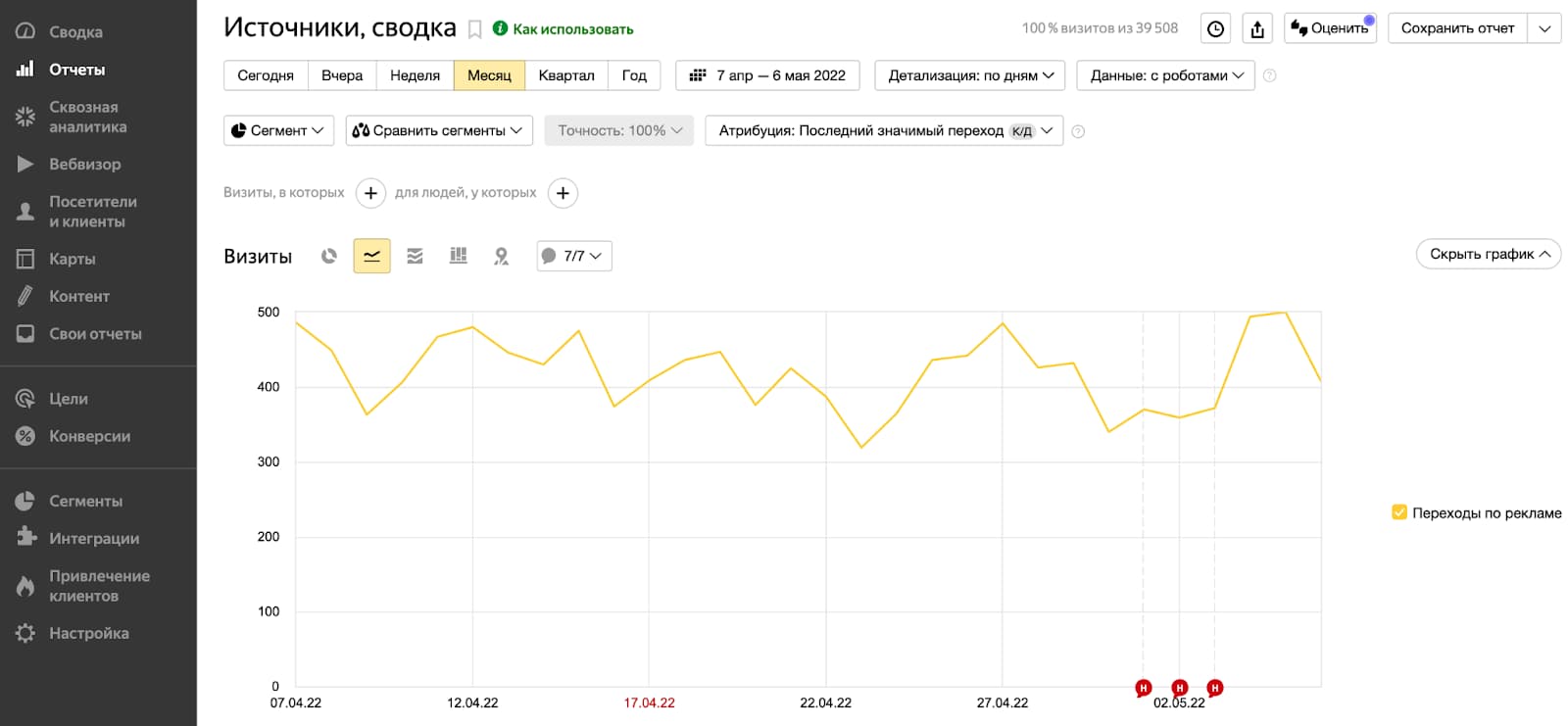This screenshot has height=726, width=1568.
Task: Open Вебвизор play icon
Action: [25, 164]
